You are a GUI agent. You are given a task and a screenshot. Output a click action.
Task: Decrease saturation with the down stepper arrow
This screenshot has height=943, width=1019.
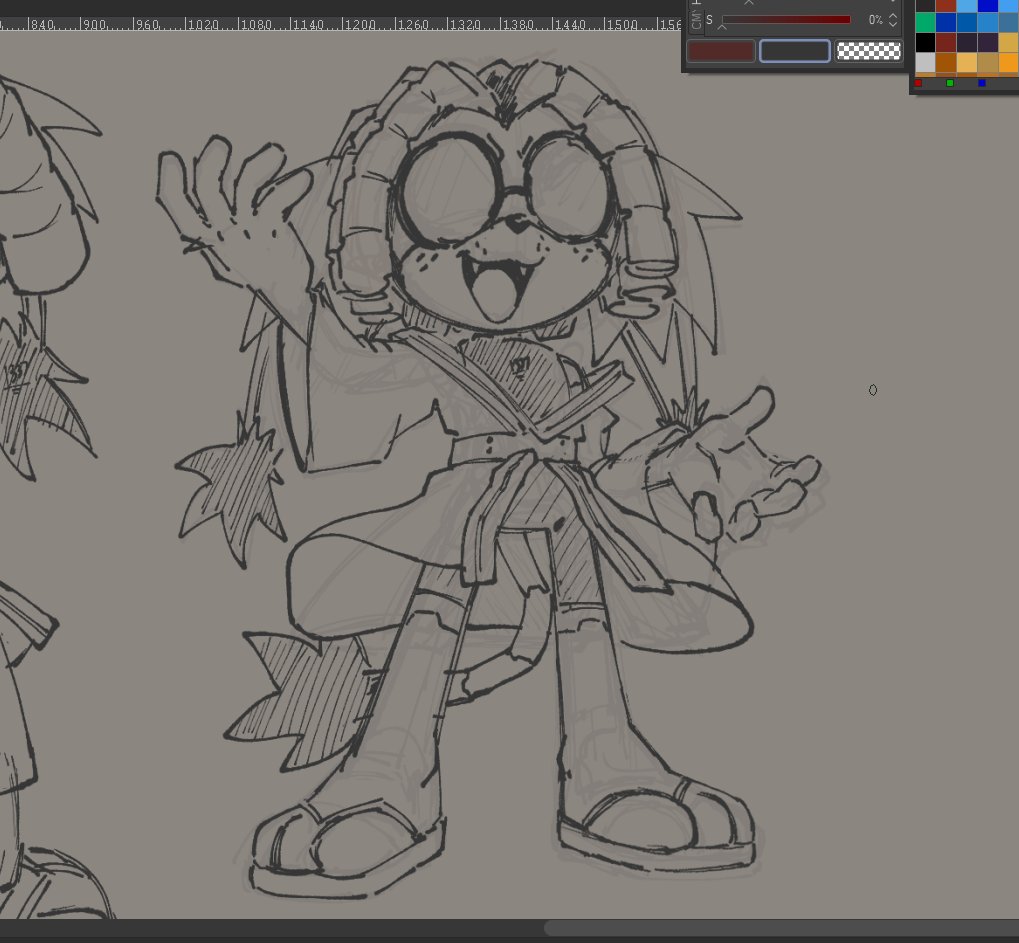[893, 24]
